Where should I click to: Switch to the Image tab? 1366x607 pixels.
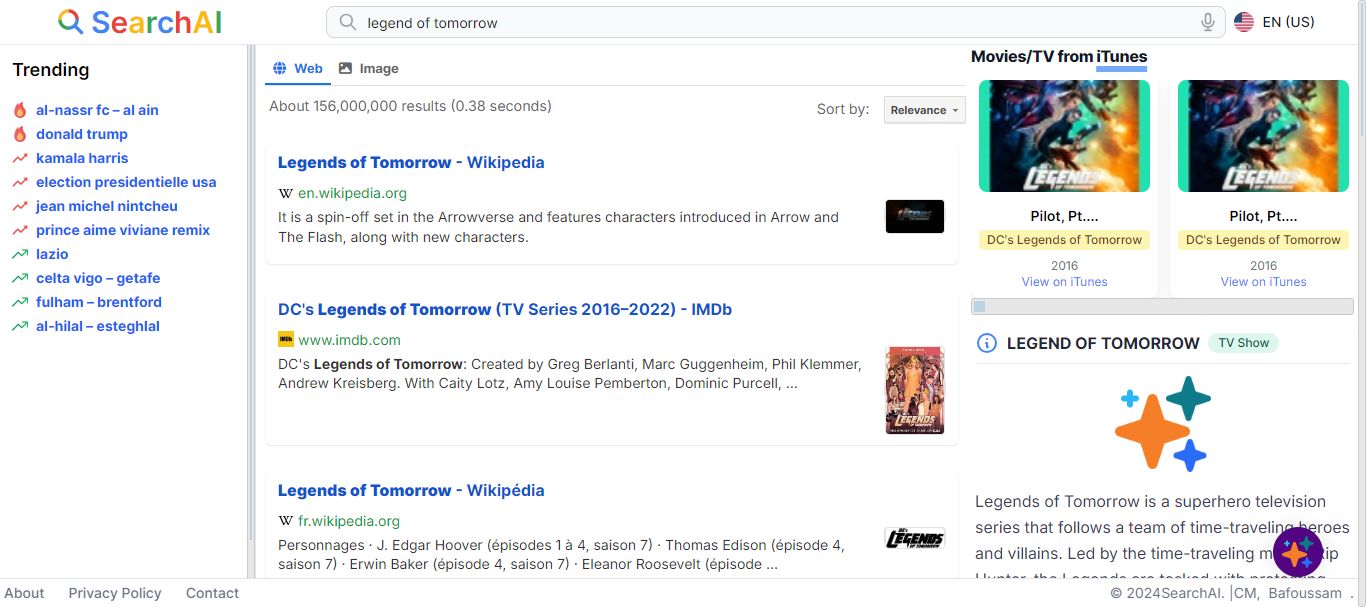pos(368,68)
